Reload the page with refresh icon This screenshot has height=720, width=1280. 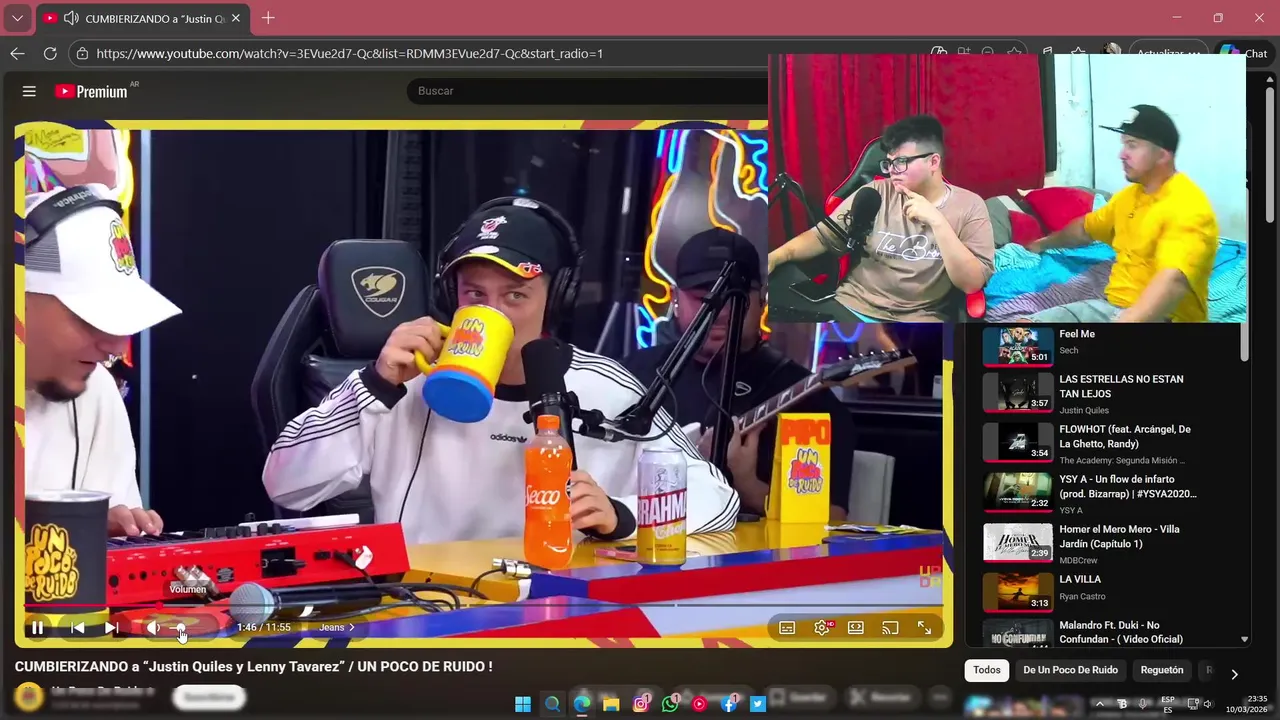(50, 54)
